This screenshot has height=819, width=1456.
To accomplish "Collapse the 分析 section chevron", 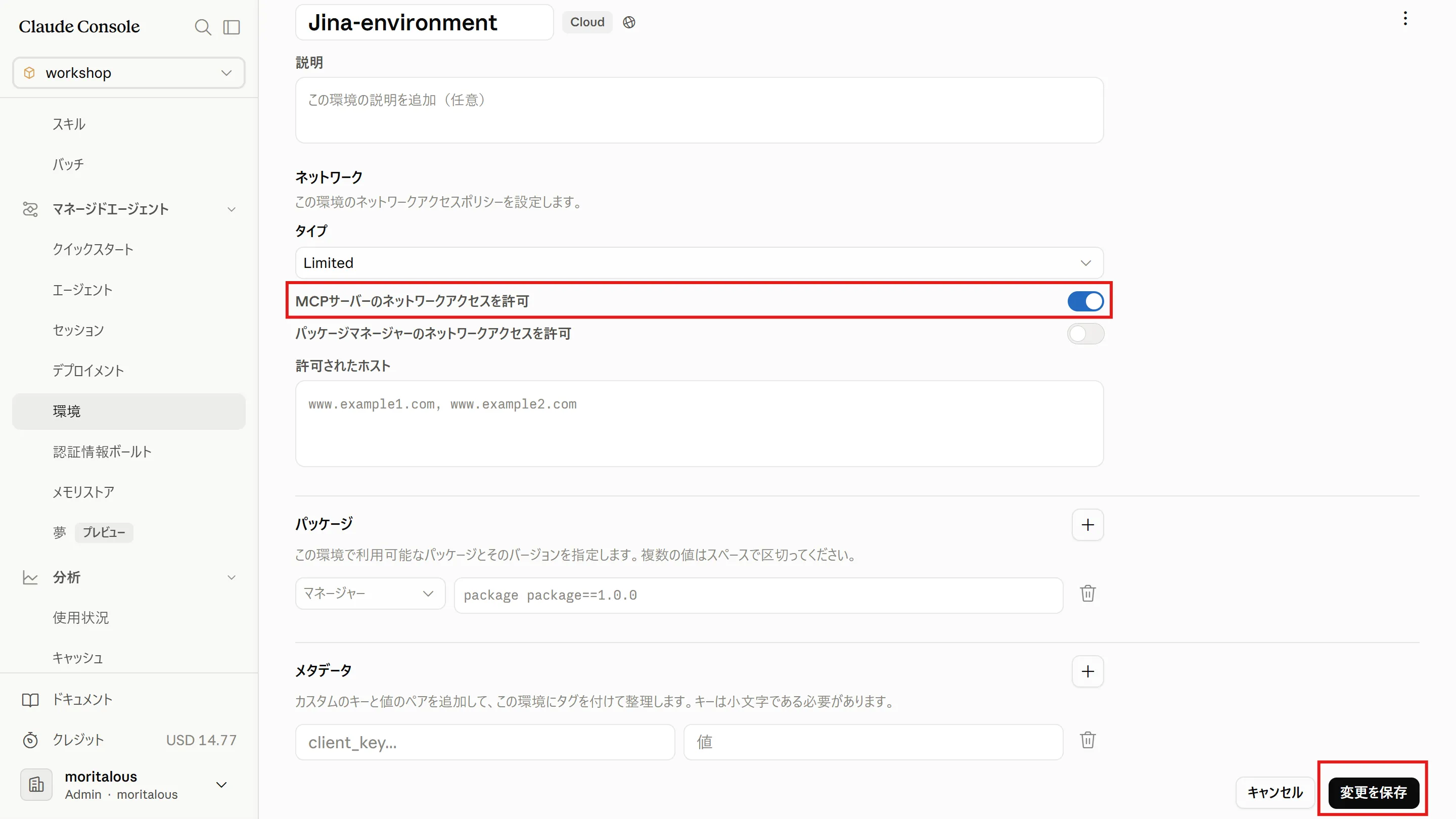I will 231,577.
